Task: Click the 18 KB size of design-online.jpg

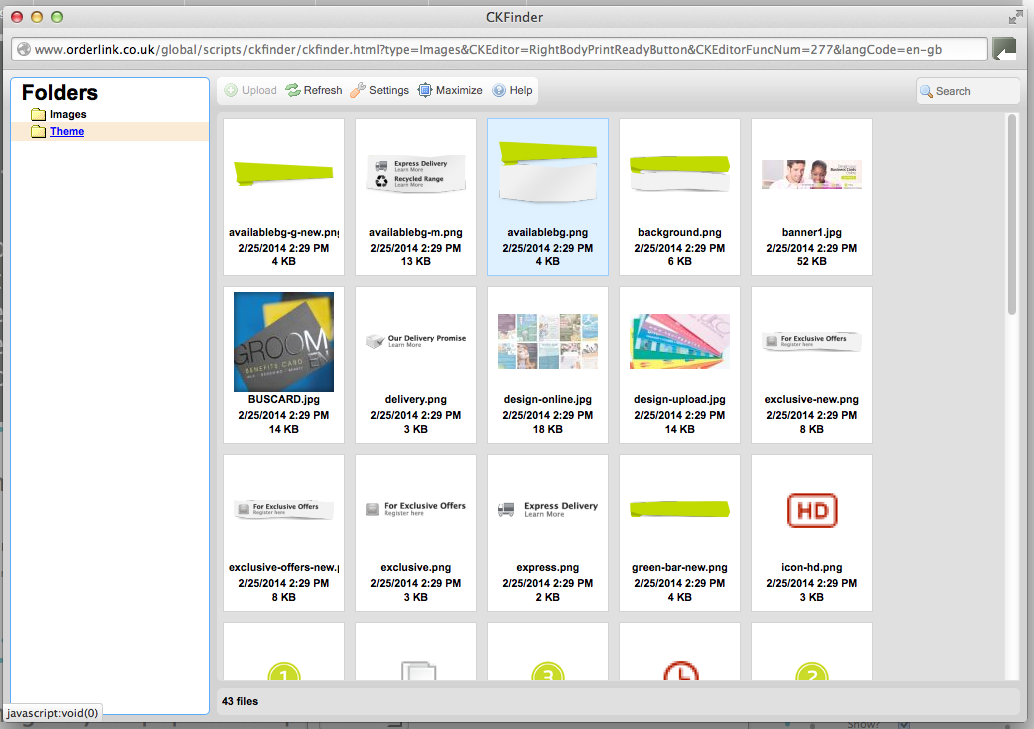Action: click(547, 429)
